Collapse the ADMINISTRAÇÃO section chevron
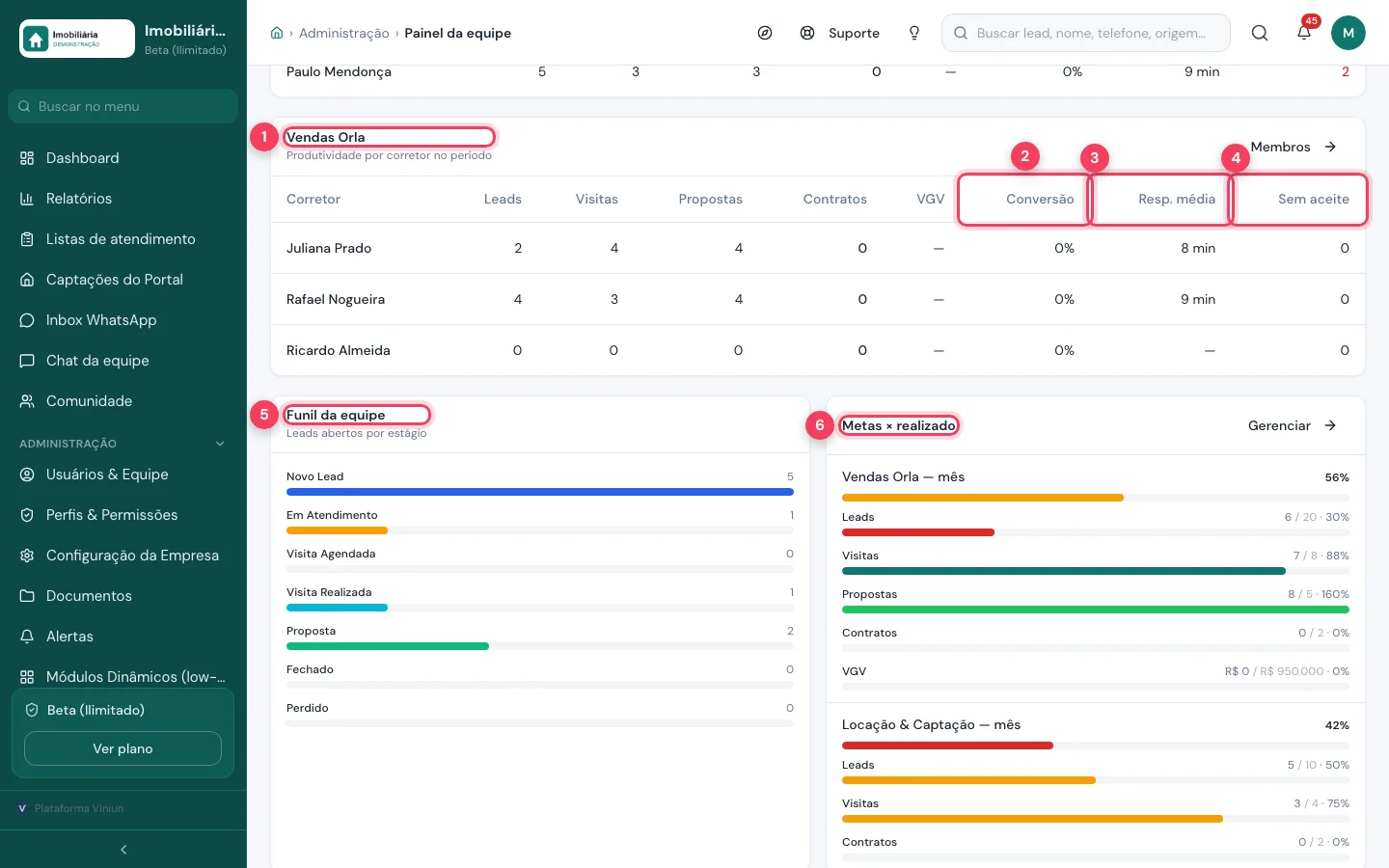 220,444
